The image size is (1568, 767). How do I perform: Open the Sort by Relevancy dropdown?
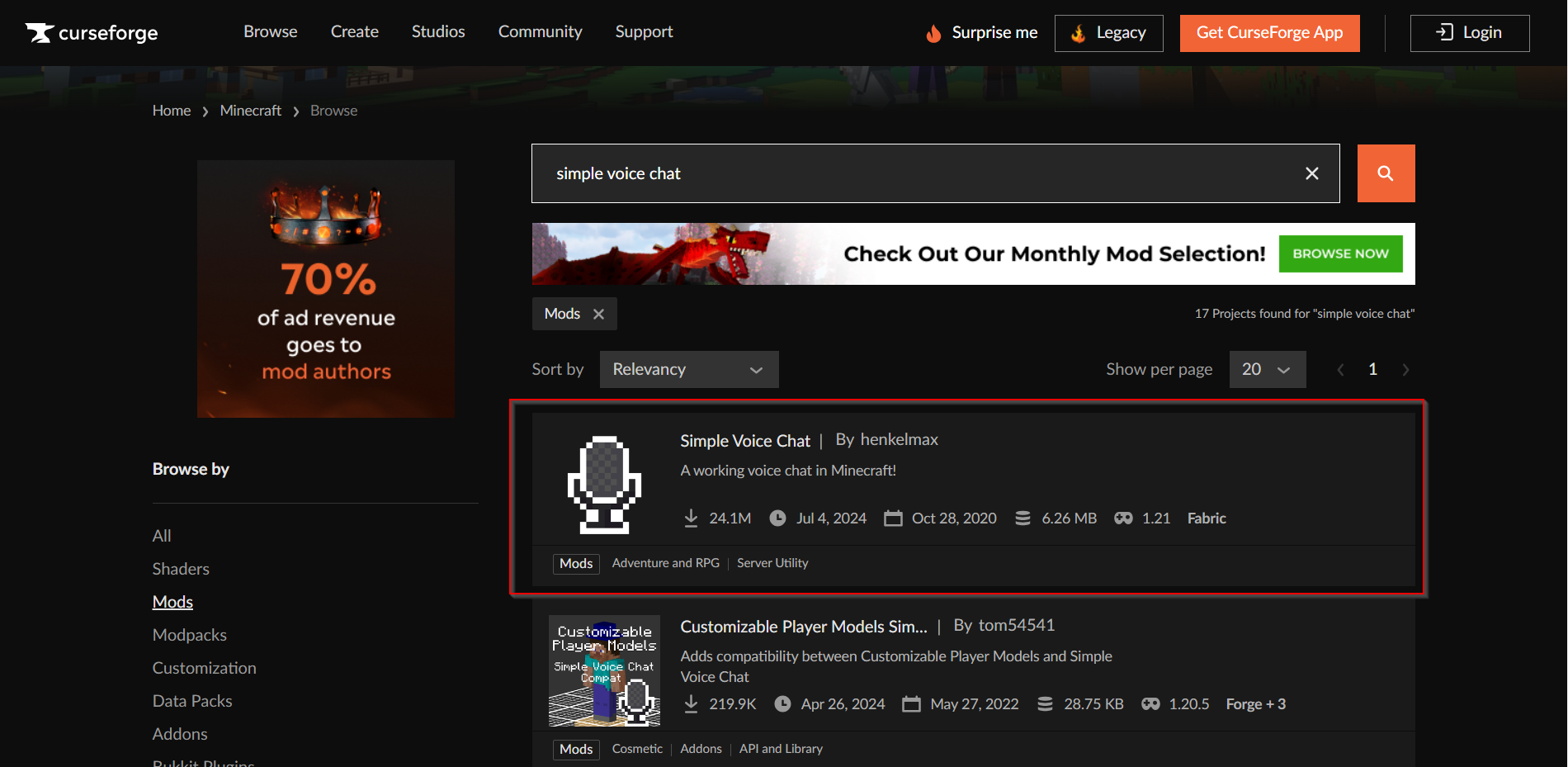pos(689,369)
